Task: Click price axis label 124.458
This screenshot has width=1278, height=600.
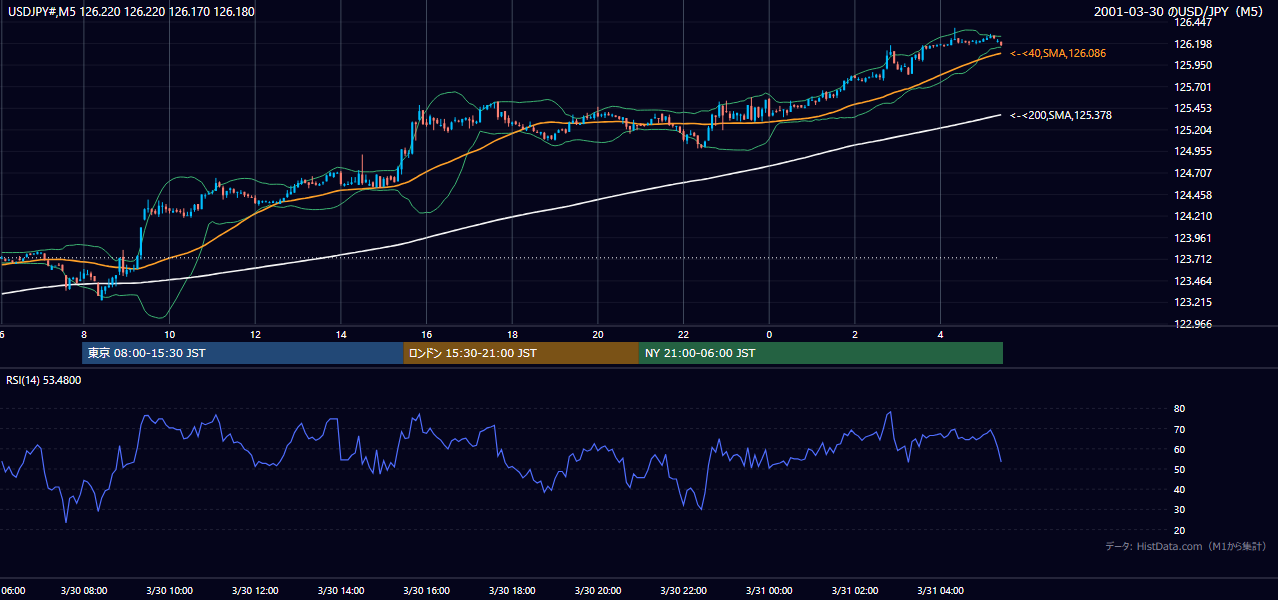Action: pos(1193,195)
